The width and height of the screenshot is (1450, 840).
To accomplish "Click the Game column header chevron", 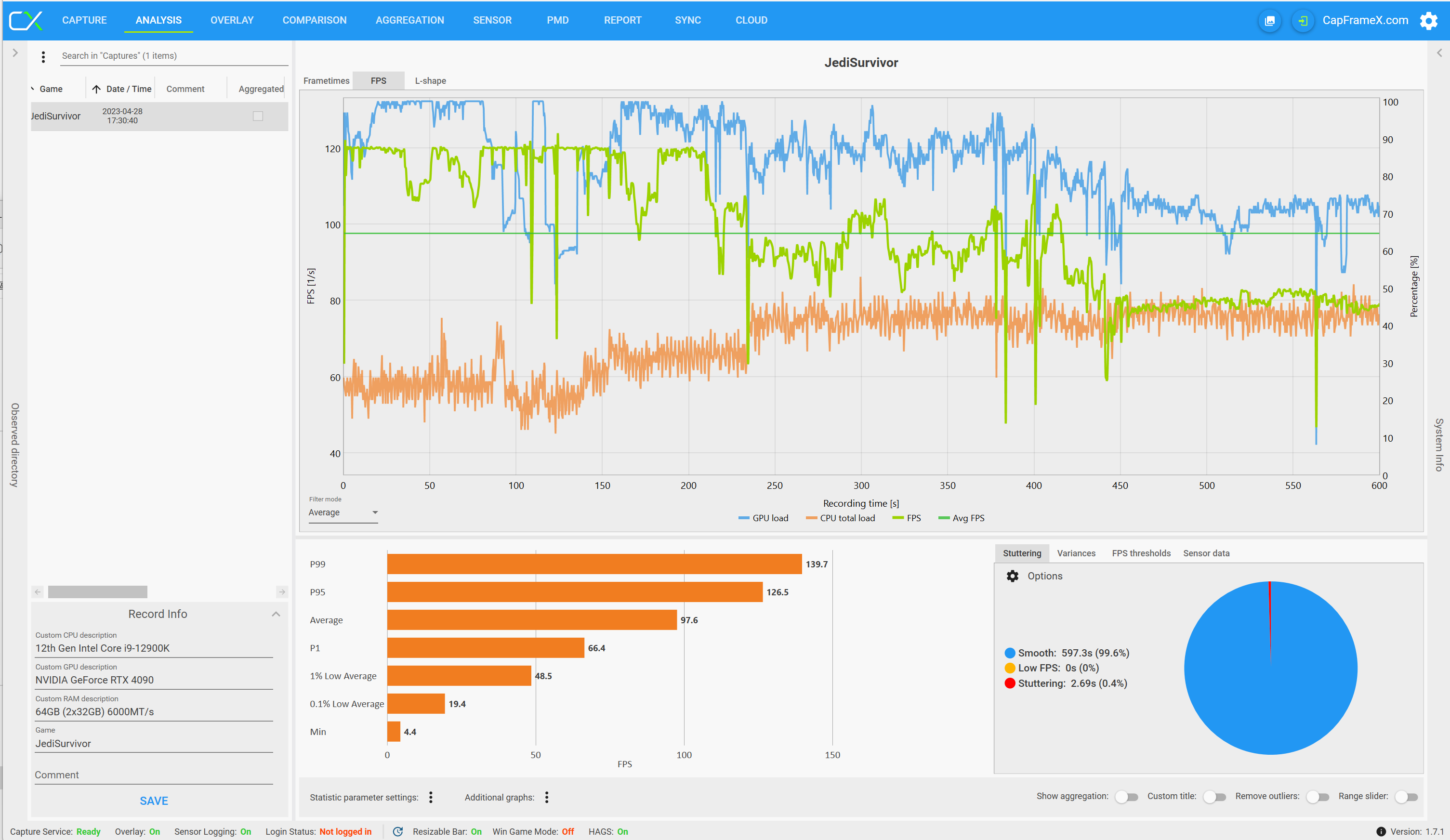I will pos(33,89).
